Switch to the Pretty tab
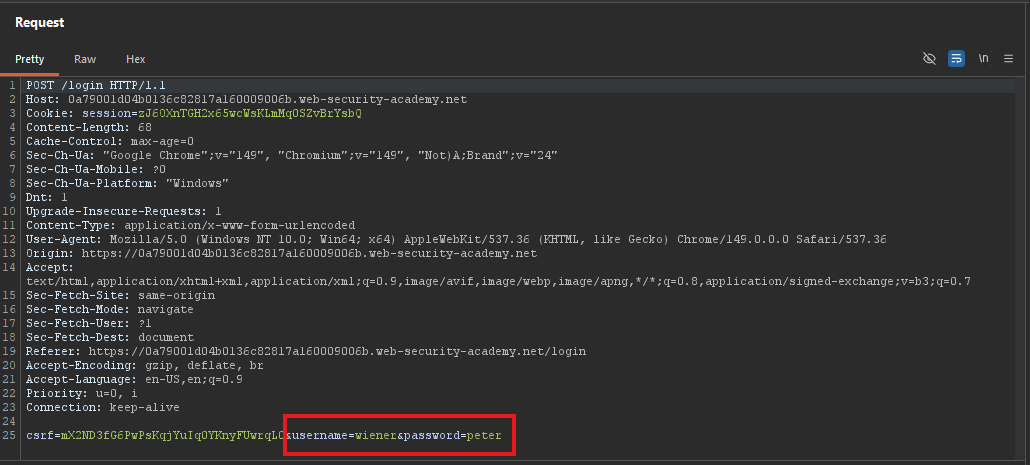This screenshot has width=1030, height=465. (30, 59)
